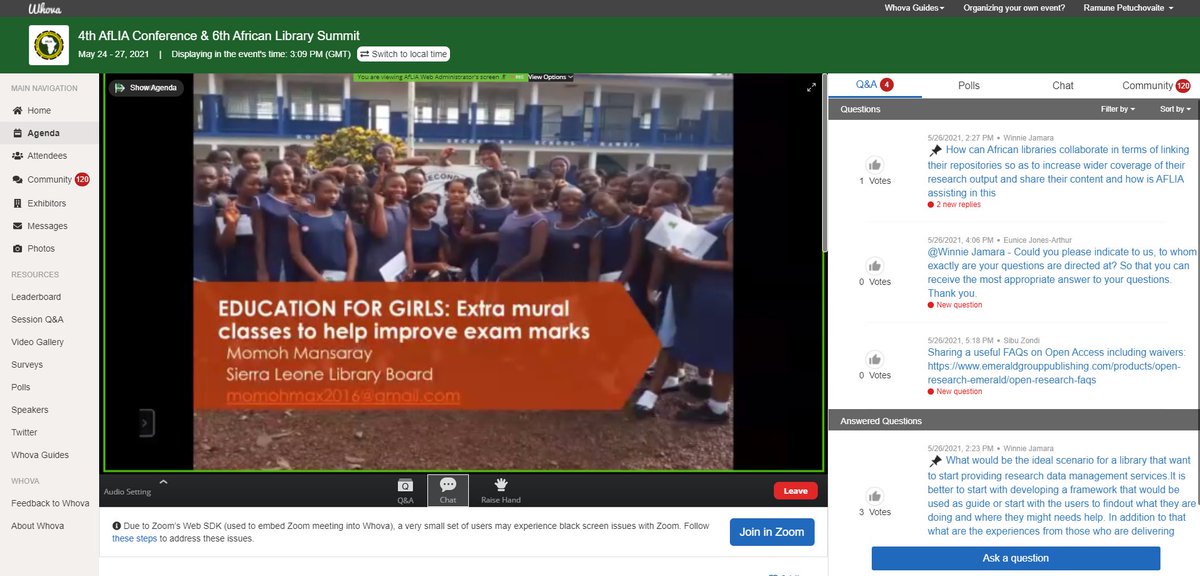Click the Community 120 badge in sidebar
Viewport: 1200px width, 576px height.
(82, 180)
